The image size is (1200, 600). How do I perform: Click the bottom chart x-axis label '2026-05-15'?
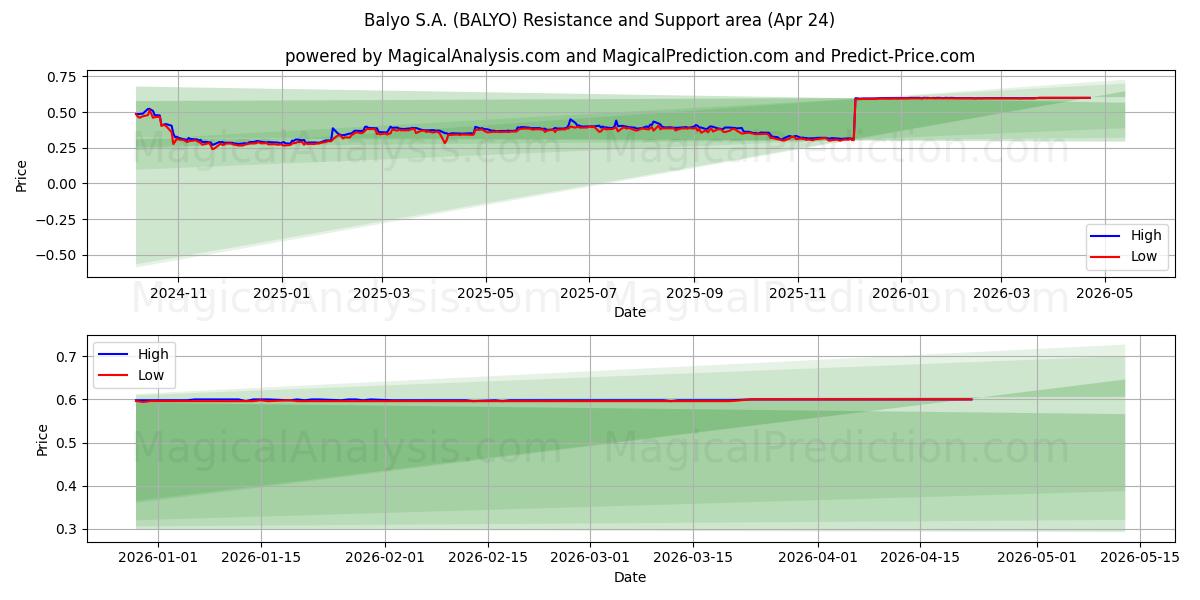[x=1142, y=558]
